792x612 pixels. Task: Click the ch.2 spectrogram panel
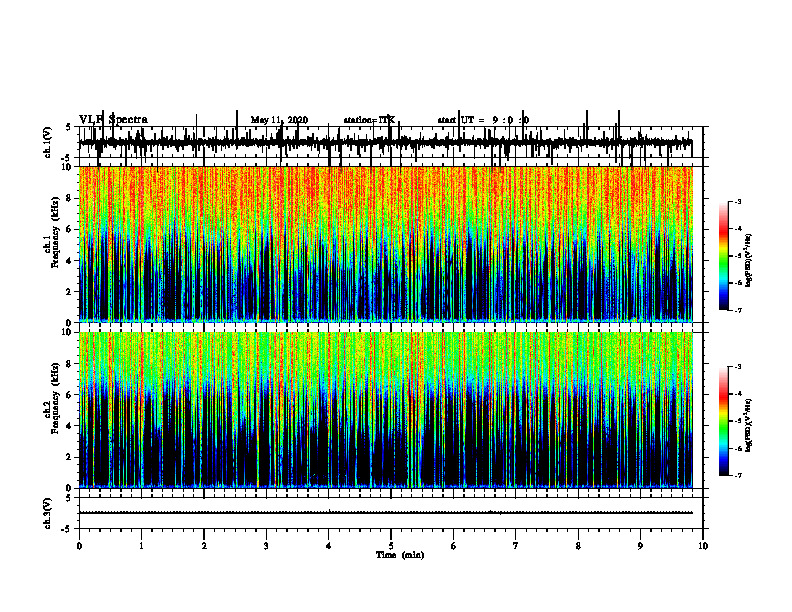coord(385,410)
